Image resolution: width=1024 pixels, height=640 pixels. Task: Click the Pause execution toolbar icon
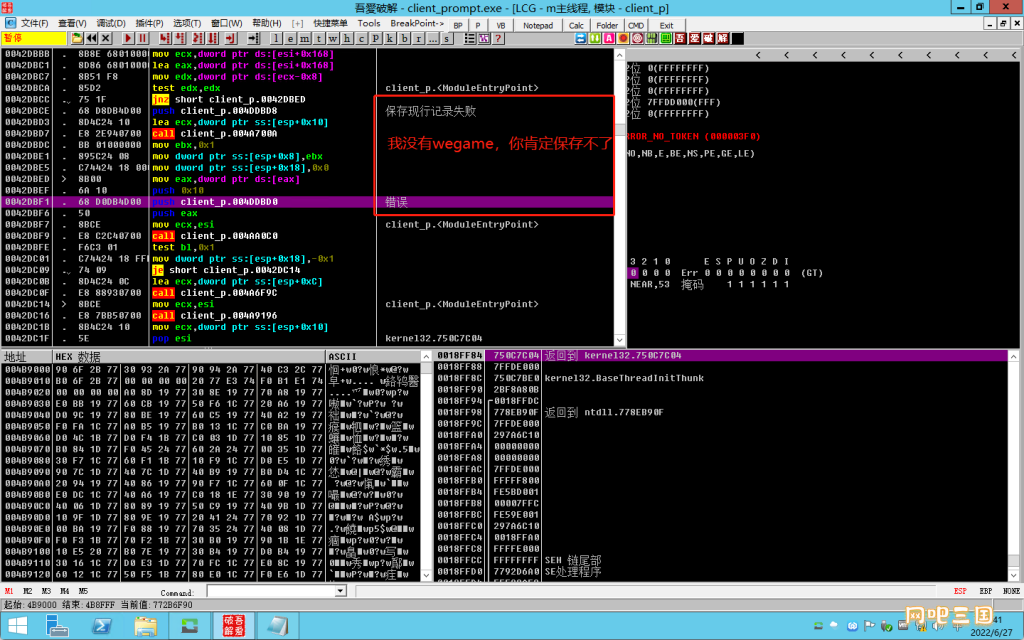pos(142,39)
